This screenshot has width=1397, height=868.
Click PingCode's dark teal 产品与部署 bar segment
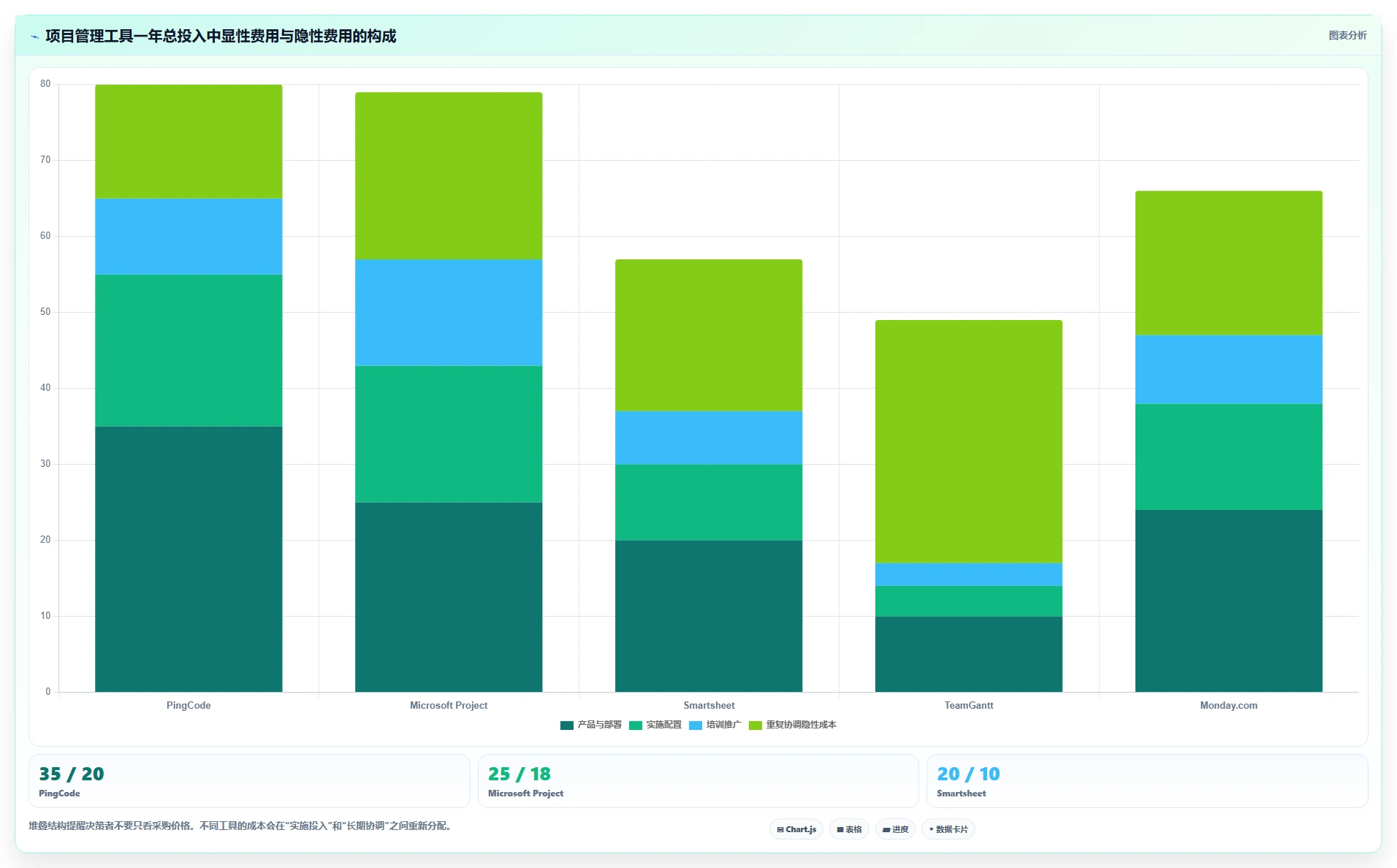[x=189, y=559]
